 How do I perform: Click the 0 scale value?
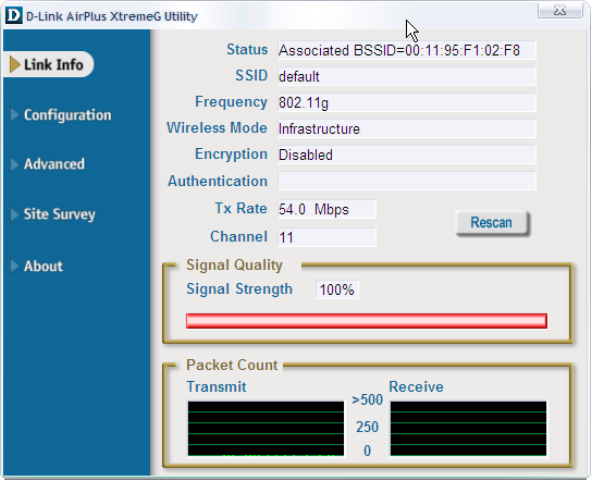click(367, 451)
